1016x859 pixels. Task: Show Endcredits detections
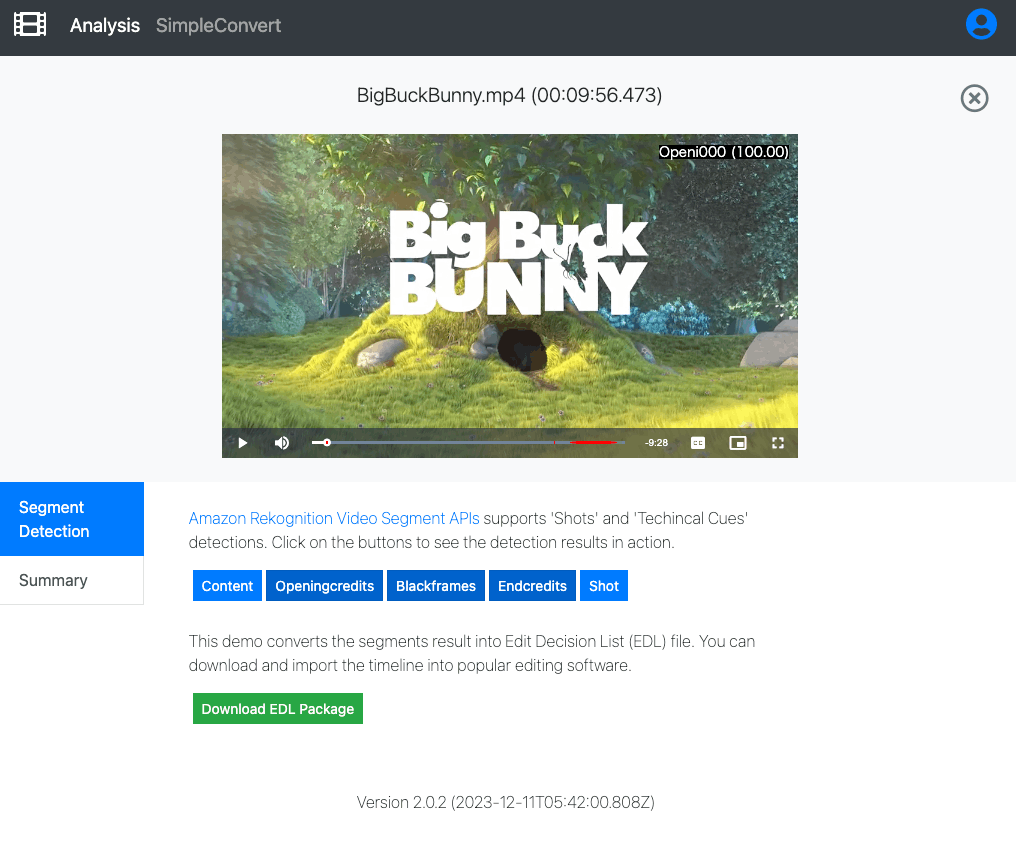pyautogui.click(x=533, y=586)
